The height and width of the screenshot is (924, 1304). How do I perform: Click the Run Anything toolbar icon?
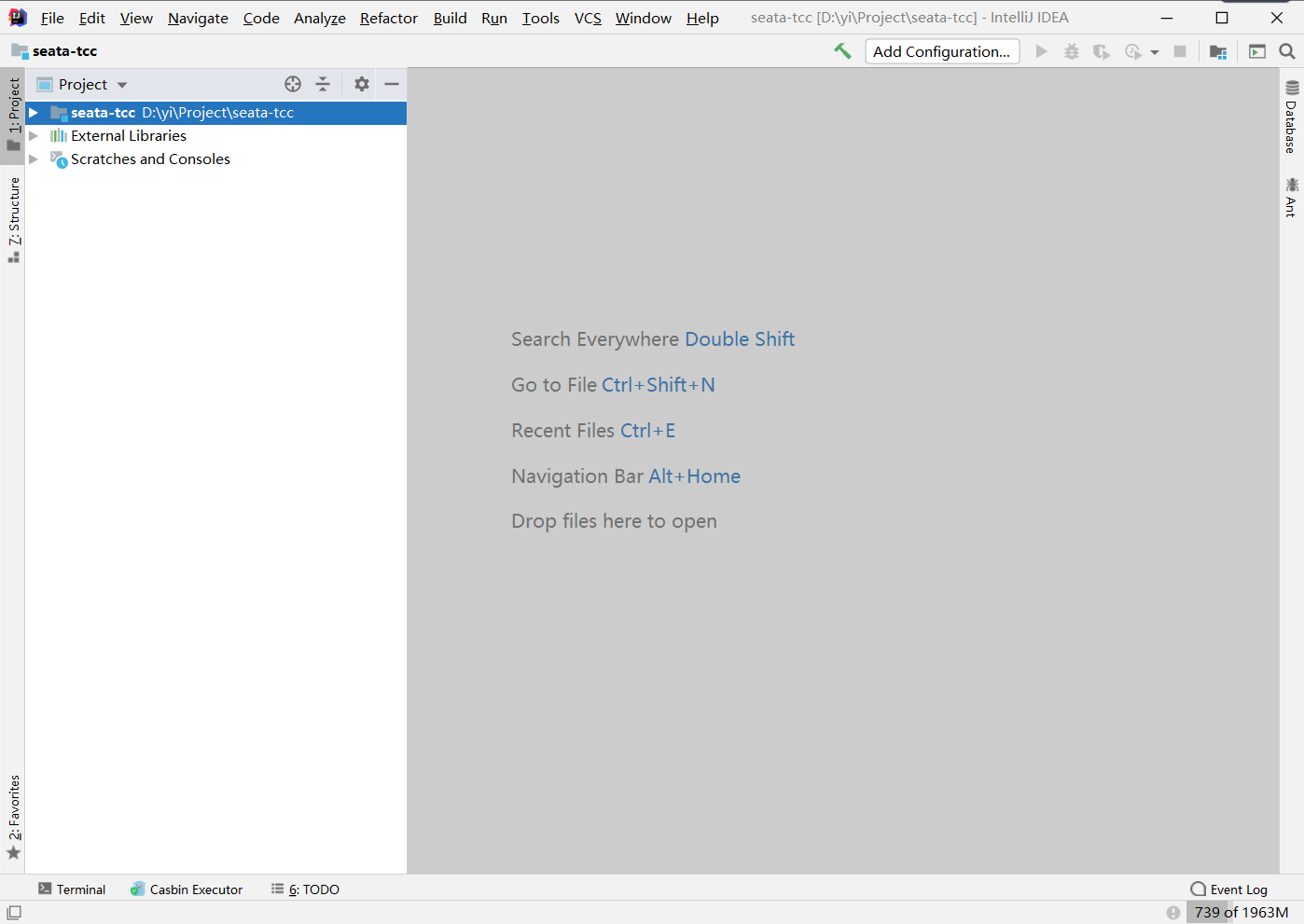[x=1257, y=51]
